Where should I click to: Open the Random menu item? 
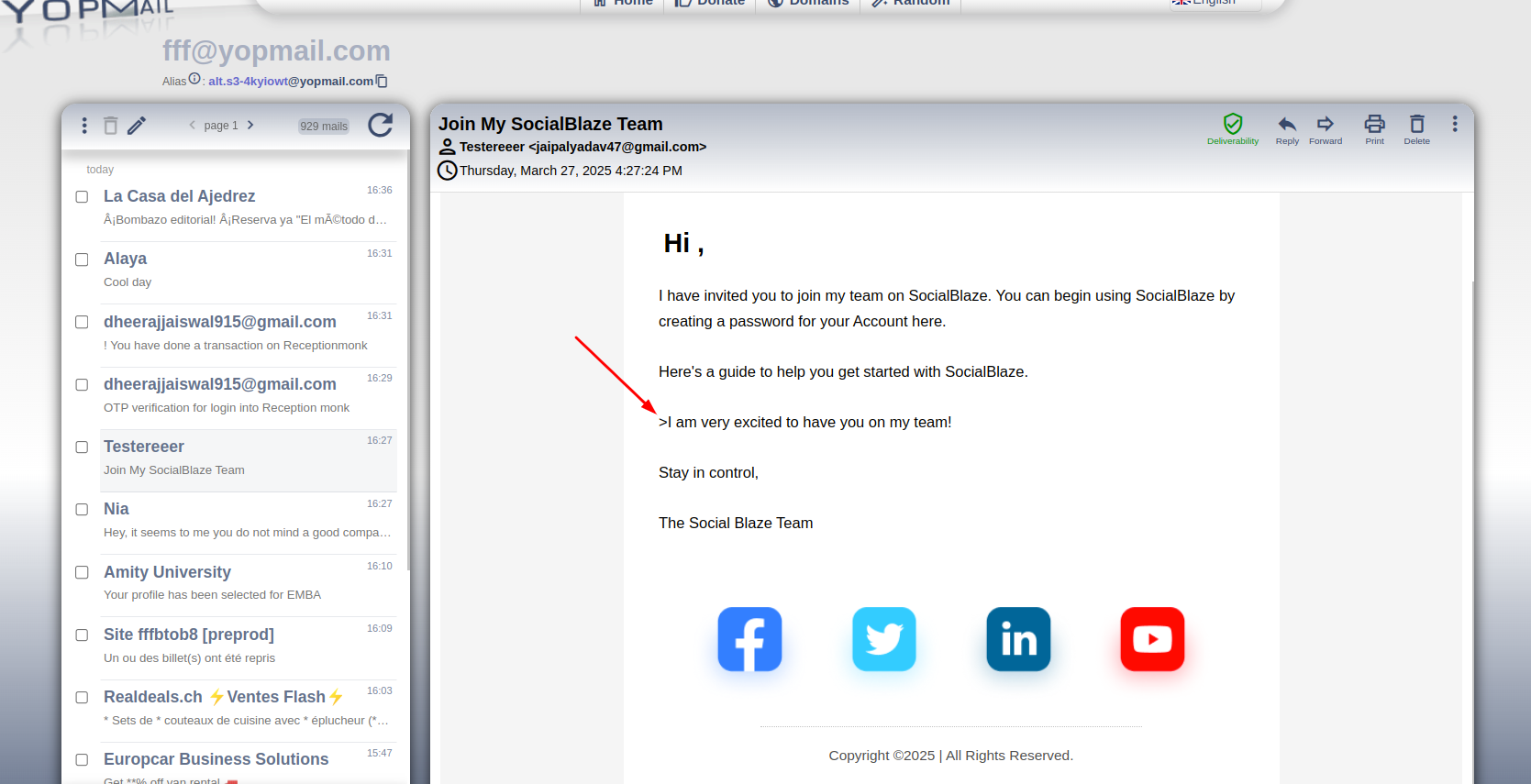pos(910,3)
